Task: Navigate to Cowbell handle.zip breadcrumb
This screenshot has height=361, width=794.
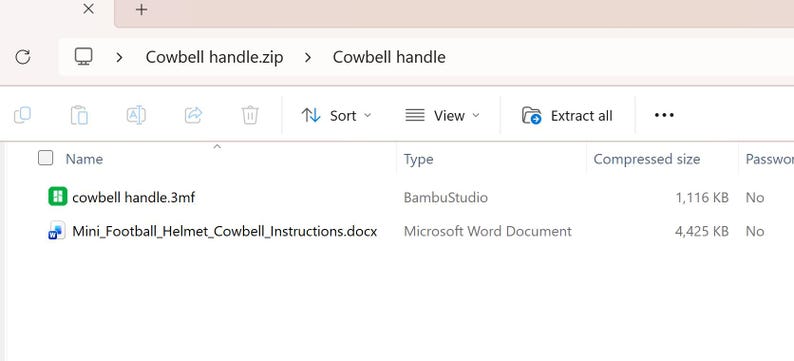Action: tap(214, 57)
